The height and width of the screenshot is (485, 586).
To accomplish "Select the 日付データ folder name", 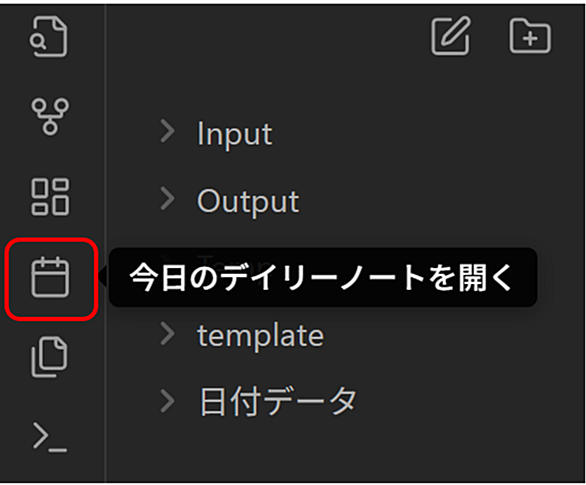I will [278, 401].
